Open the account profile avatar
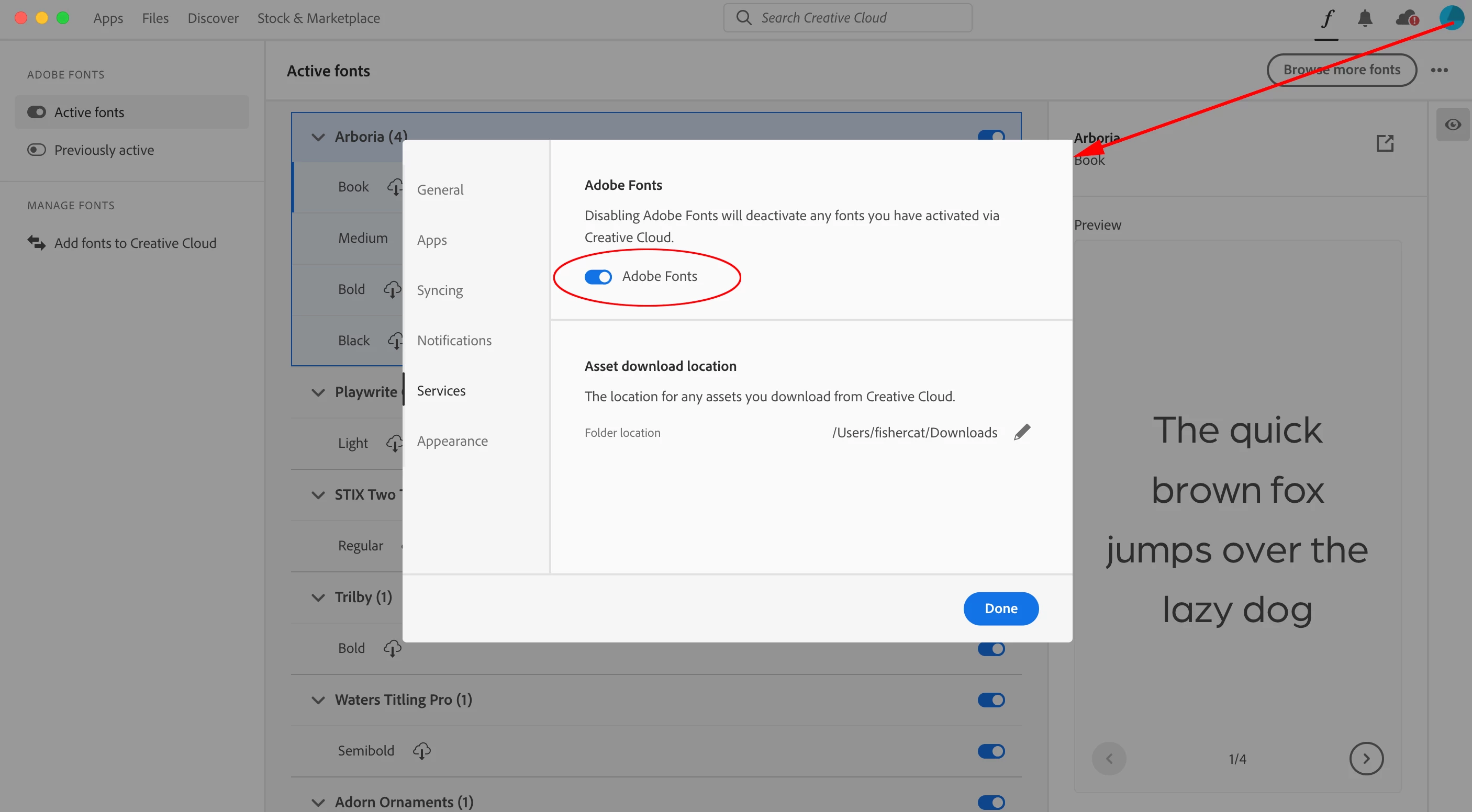The image size is (1472, 812). 1452,17
